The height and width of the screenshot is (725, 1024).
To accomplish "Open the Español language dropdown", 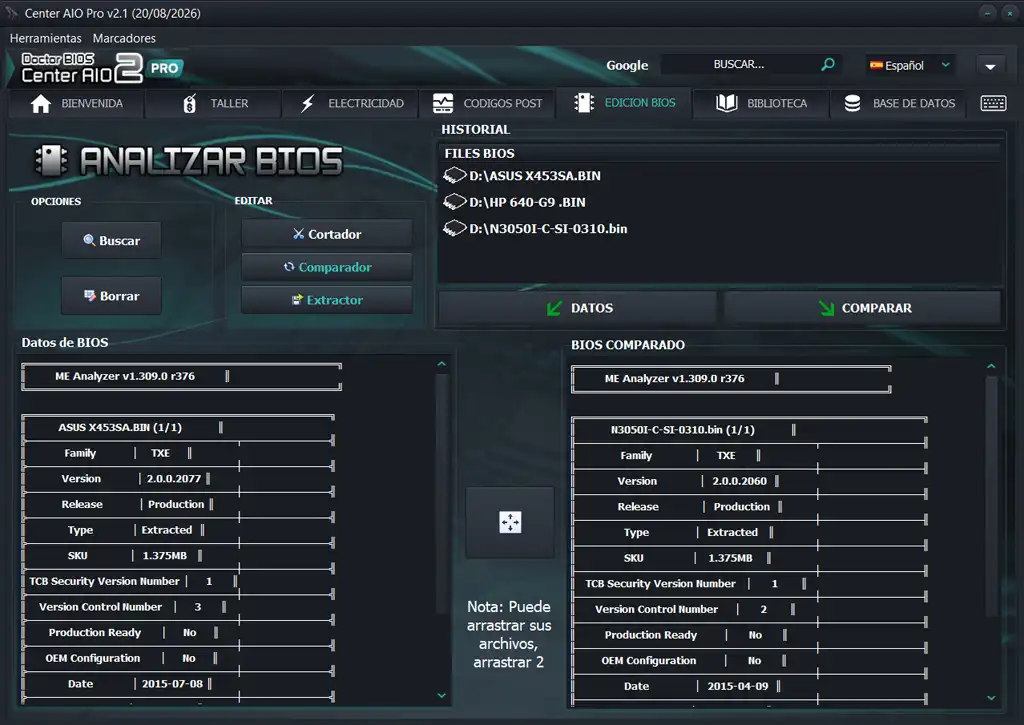I will 910,65.
